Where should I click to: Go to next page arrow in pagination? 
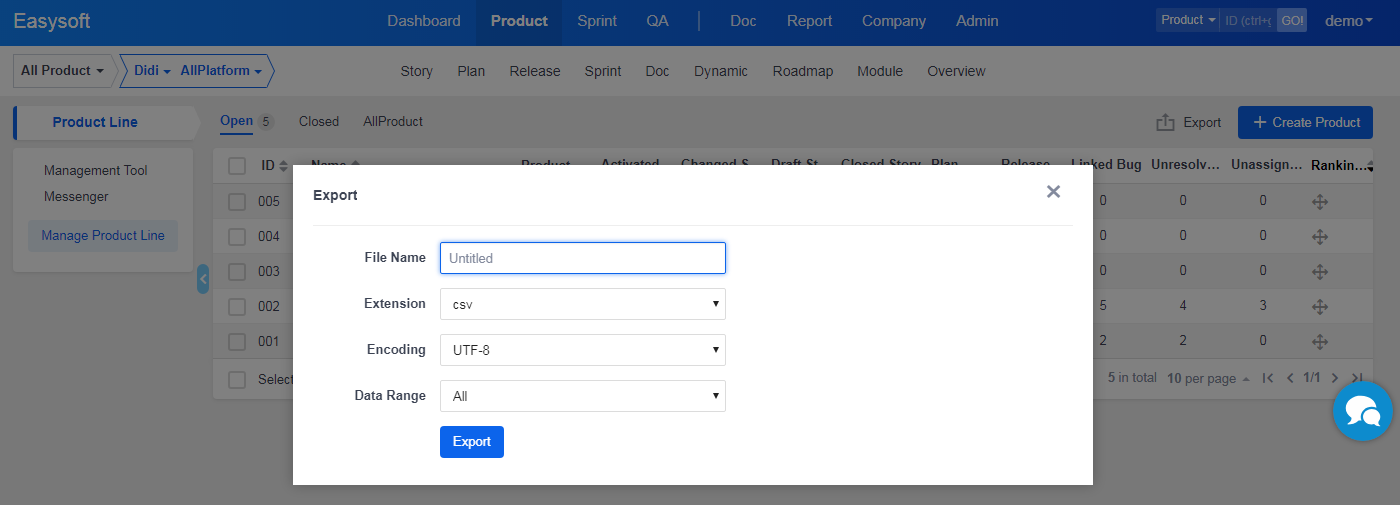coord(1334,378)
